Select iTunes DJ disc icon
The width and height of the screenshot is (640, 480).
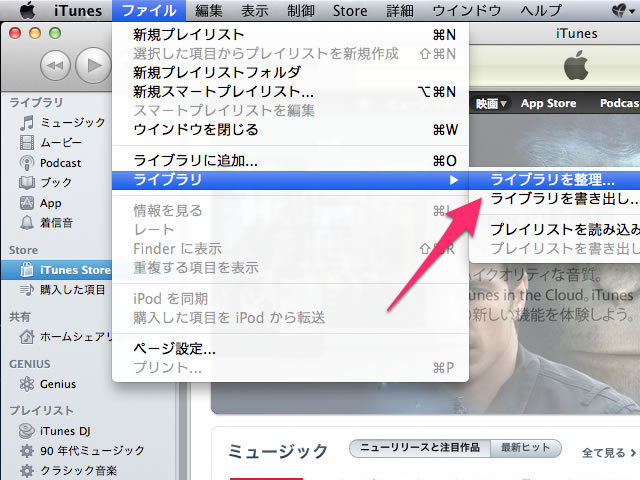coord(27,431)
